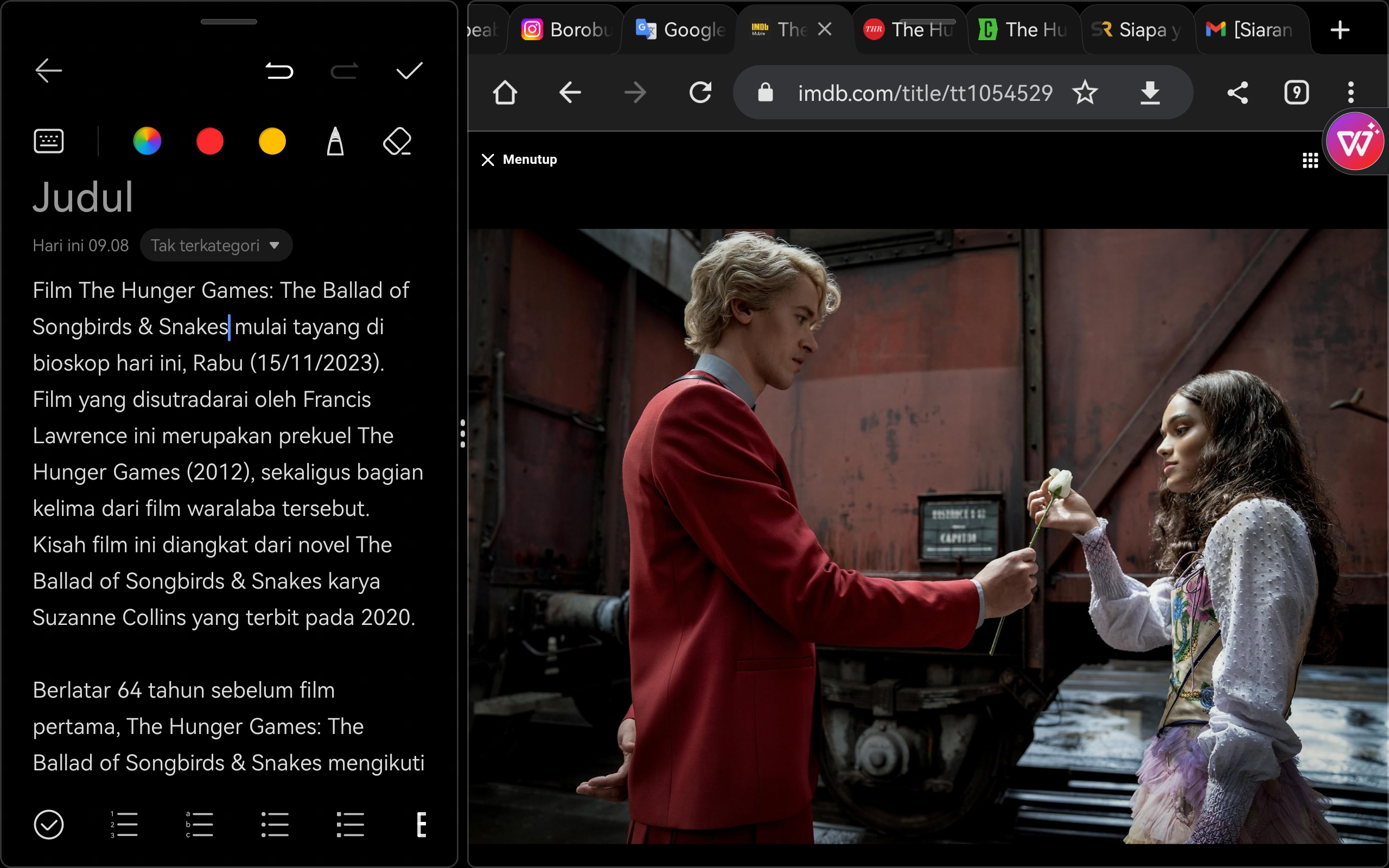Select the eraser tool
This screenshot has height=868, width=1389.
point(397,141)
